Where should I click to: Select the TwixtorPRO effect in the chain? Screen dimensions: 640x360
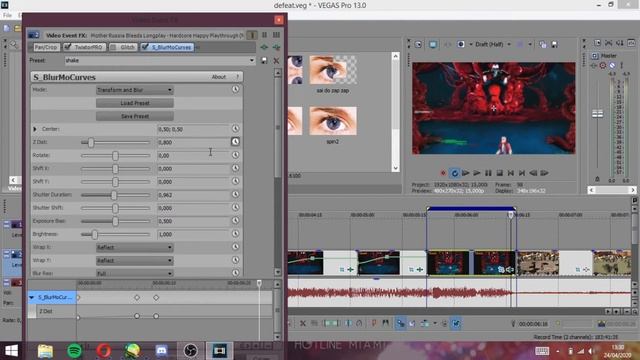tap(89, 47)
